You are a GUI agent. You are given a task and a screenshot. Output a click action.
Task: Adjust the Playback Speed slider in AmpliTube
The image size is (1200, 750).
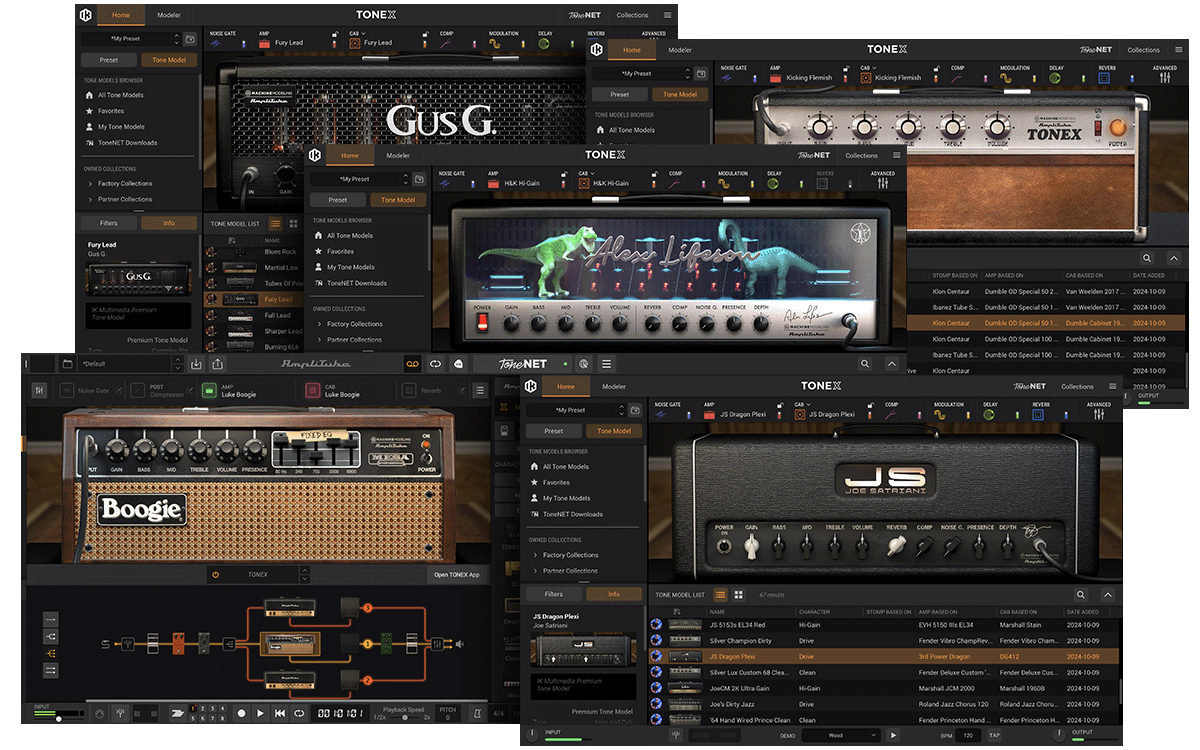tap(403, 717)
